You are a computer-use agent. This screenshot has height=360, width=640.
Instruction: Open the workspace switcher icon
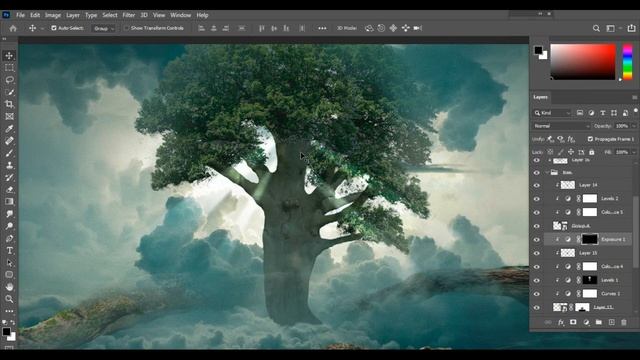point(611,28)
